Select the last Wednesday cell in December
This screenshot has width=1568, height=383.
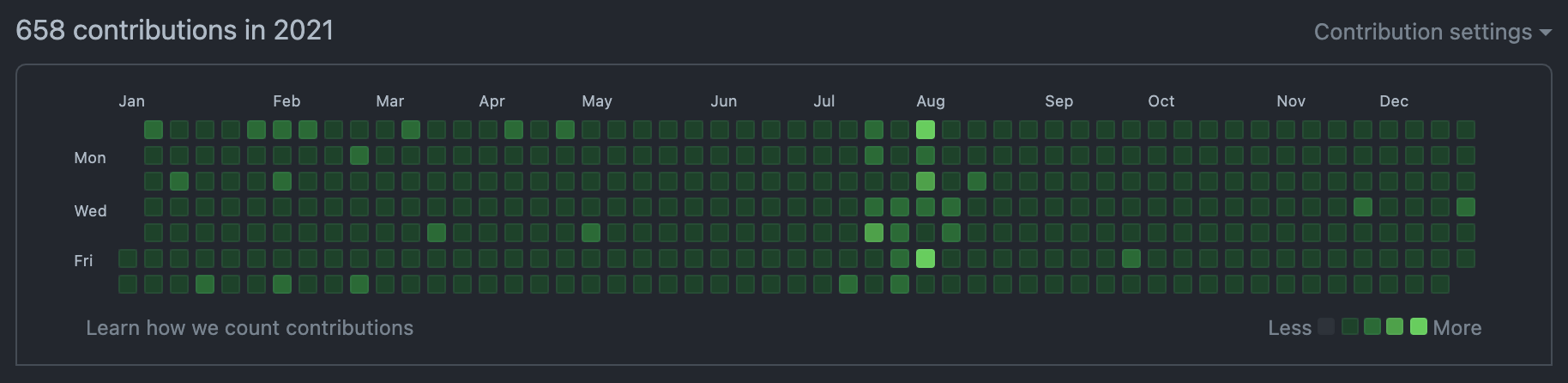[1466, 207]
